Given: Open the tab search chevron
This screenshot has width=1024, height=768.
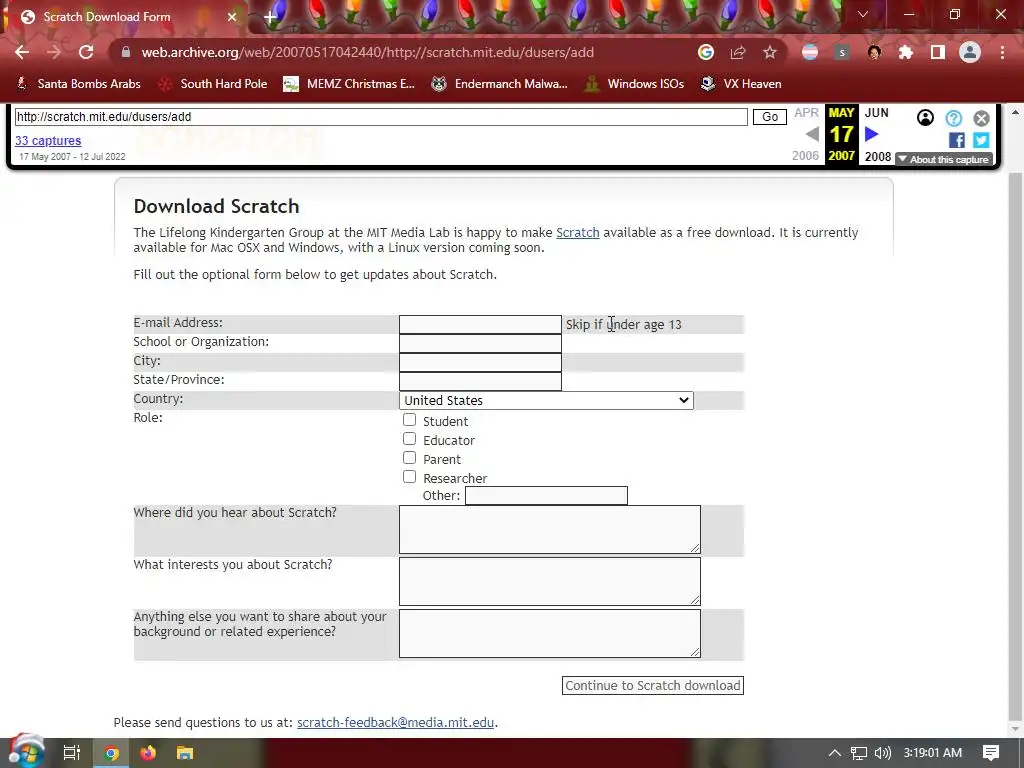Looking at the screenshot, I should [863, 14].
